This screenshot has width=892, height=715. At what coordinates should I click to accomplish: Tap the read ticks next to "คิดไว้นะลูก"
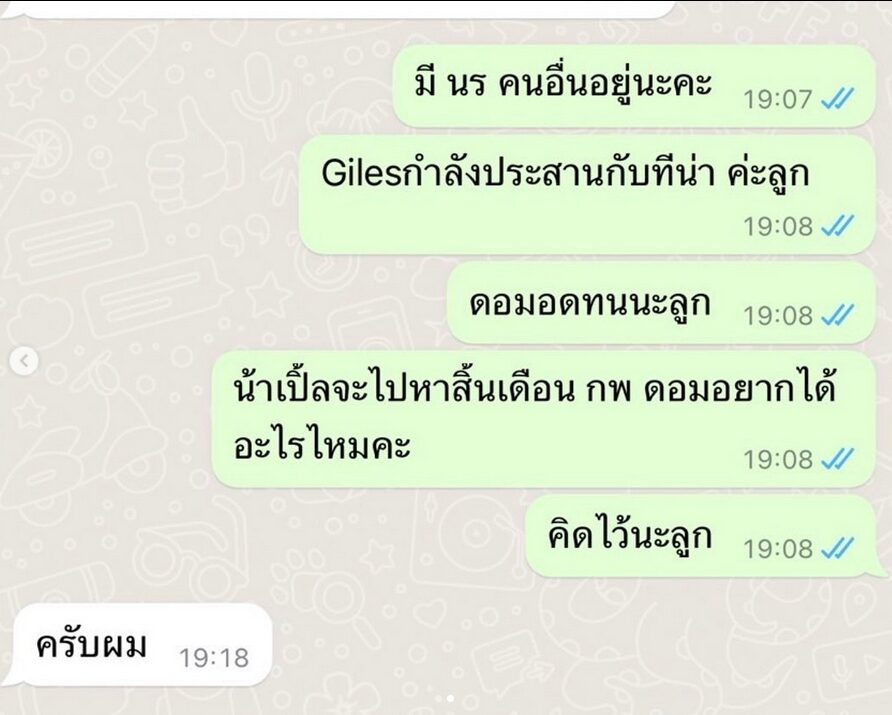click(x=837, y=548)
